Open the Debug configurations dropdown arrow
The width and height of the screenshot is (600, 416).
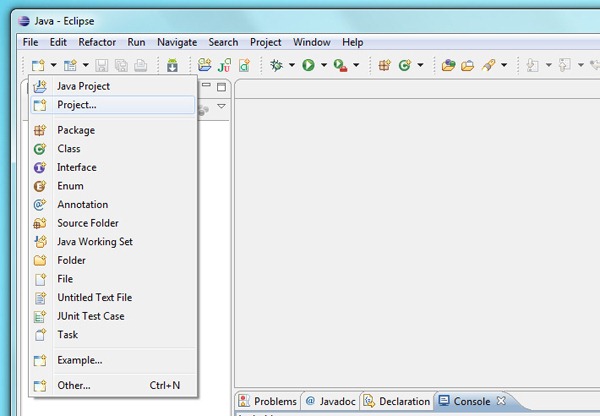tap(292, 65)
